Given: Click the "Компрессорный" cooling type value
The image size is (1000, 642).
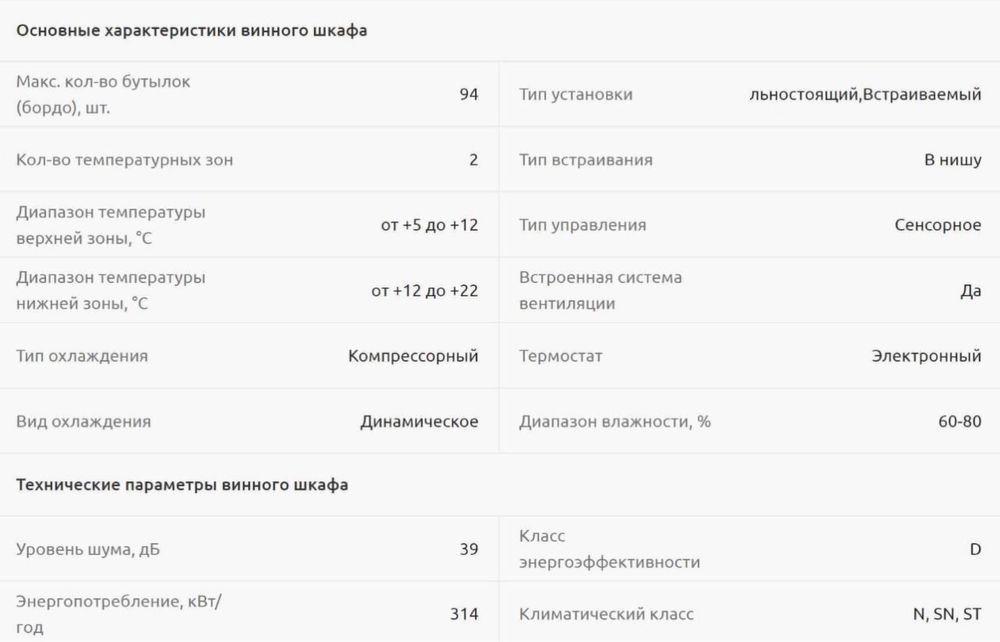Looking at the screenshot, I should tap(413, 356).
